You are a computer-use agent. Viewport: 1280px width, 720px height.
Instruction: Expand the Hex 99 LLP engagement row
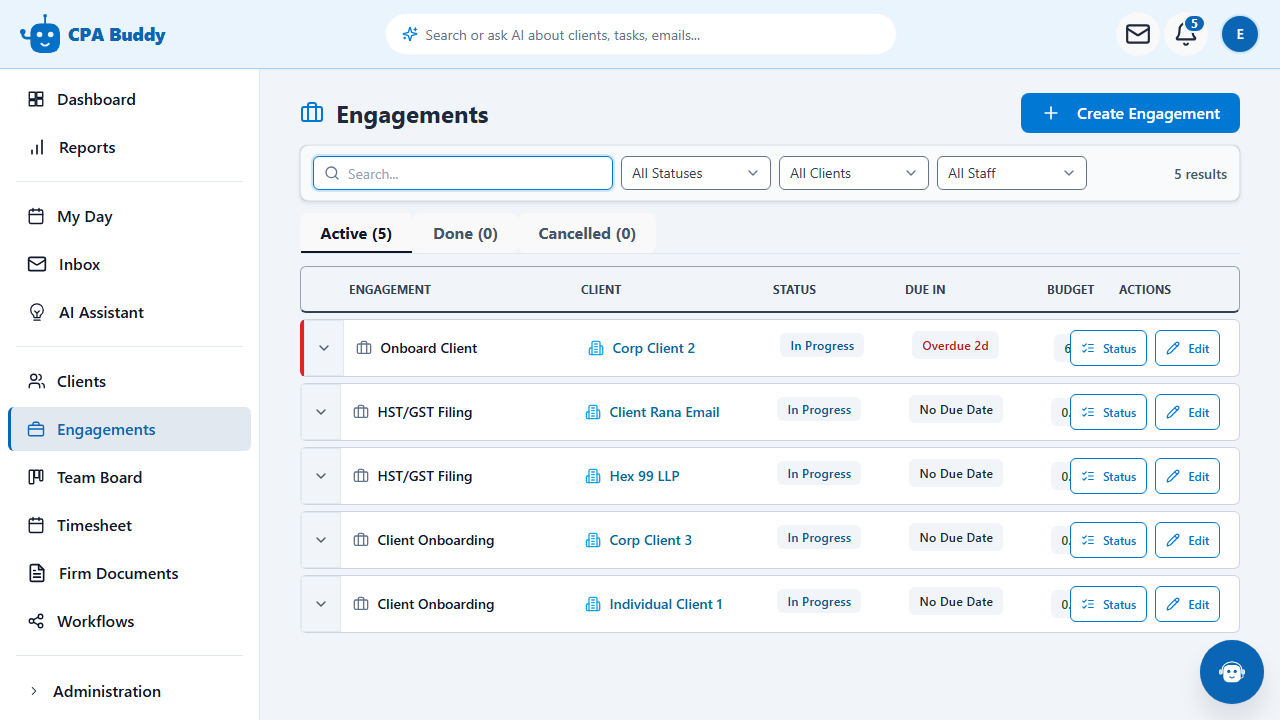(321, 476)
